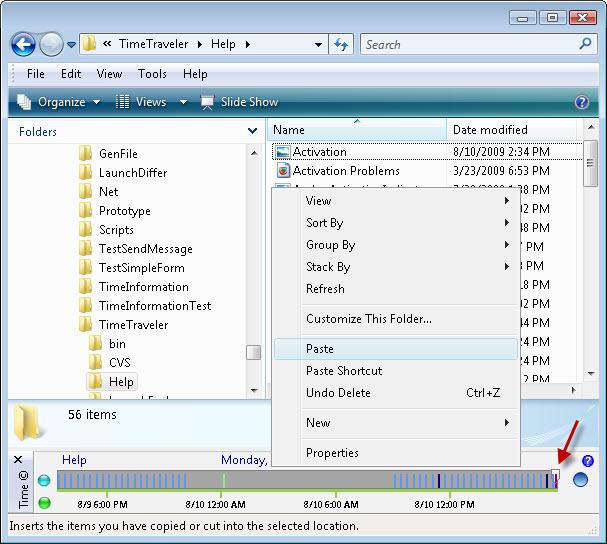This screenshot has height=544, width=607.
Task: Sort by the Name column header
Action: (x=356, y=129)
